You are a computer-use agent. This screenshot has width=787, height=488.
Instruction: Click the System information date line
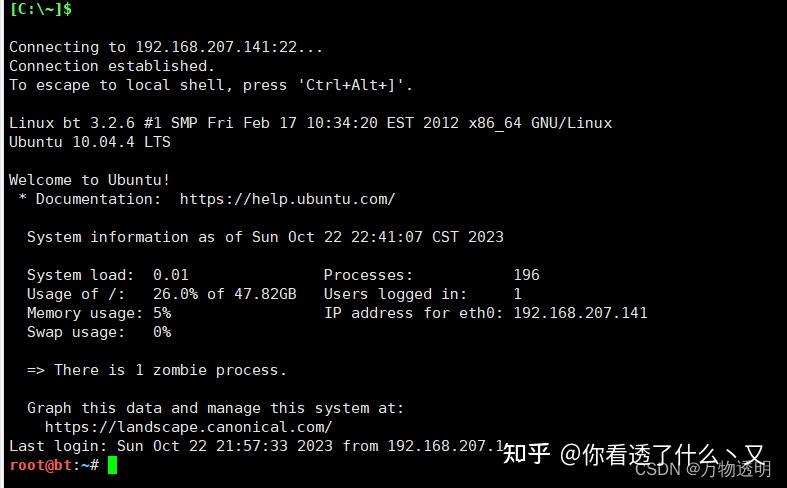point(265,237)
